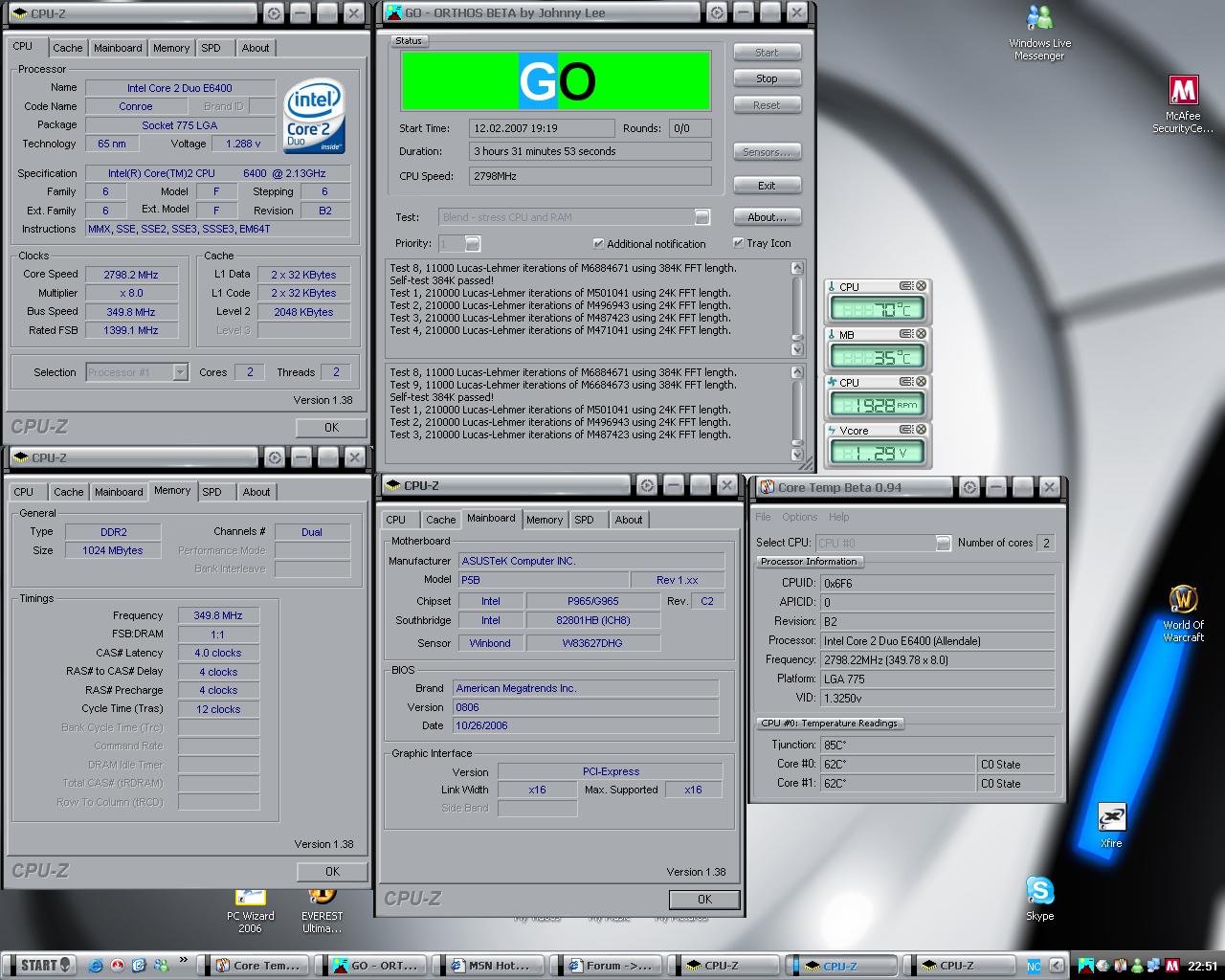Click red McAfee icon in system tray

point(1171,965)
